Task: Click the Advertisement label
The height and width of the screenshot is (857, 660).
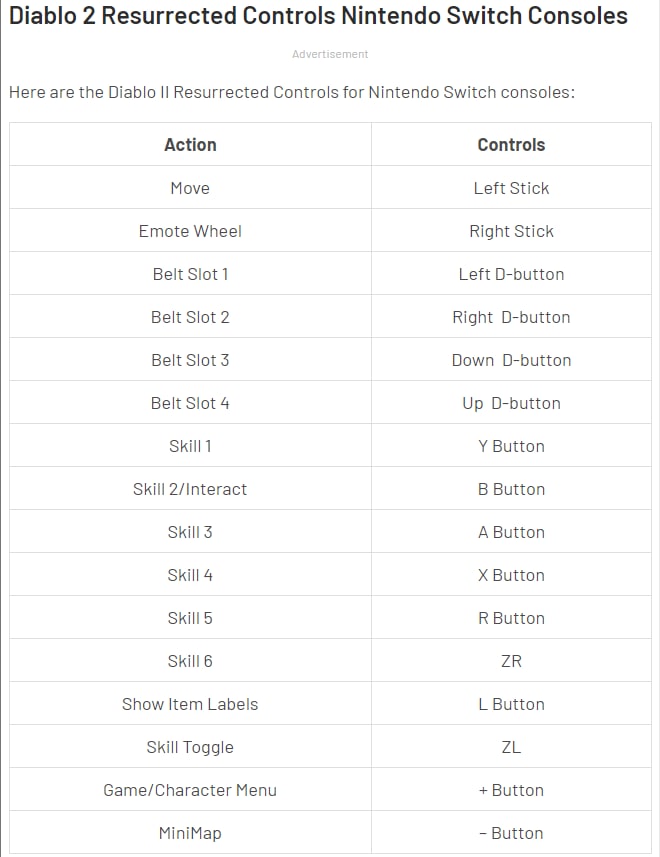Action: pos(330,54)
